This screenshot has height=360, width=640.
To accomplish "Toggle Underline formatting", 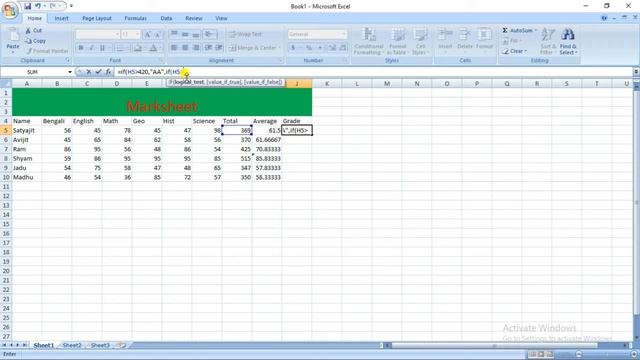I will coord(102,48).
